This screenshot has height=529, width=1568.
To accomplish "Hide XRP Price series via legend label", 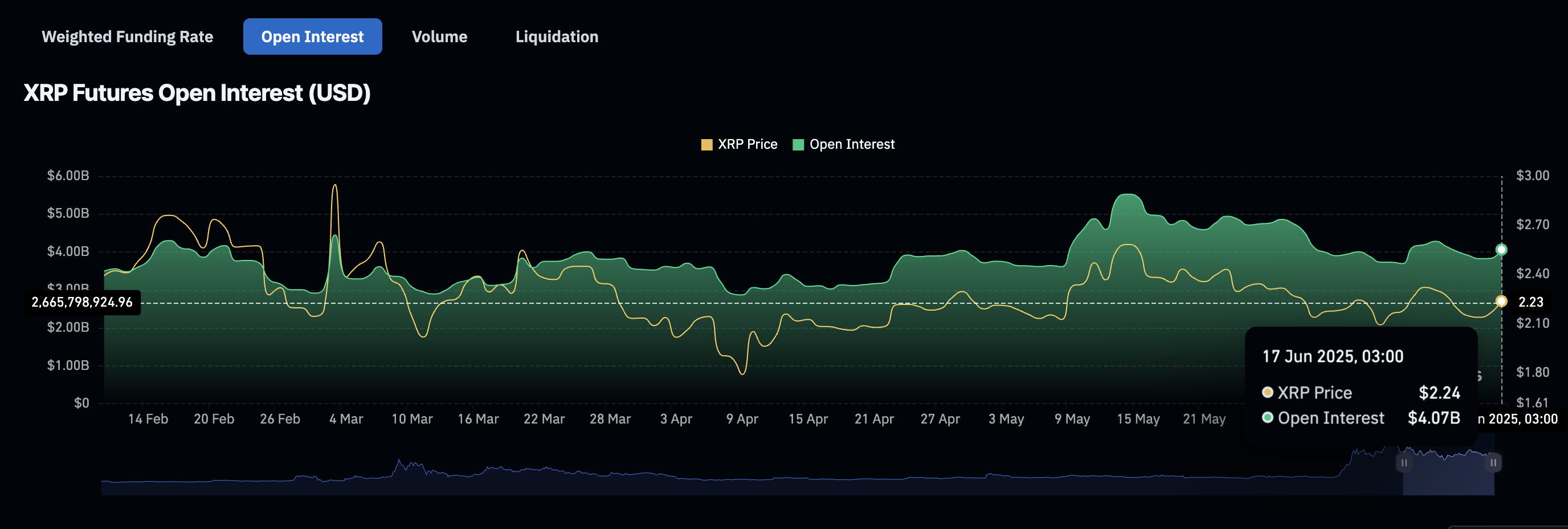I will click(x=747, y=144).
